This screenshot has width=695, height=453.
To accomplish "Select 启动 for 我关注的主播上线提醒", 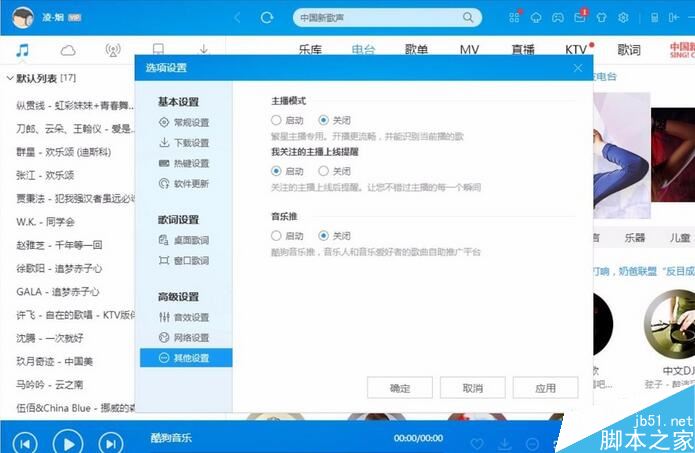I will [276, 171].
